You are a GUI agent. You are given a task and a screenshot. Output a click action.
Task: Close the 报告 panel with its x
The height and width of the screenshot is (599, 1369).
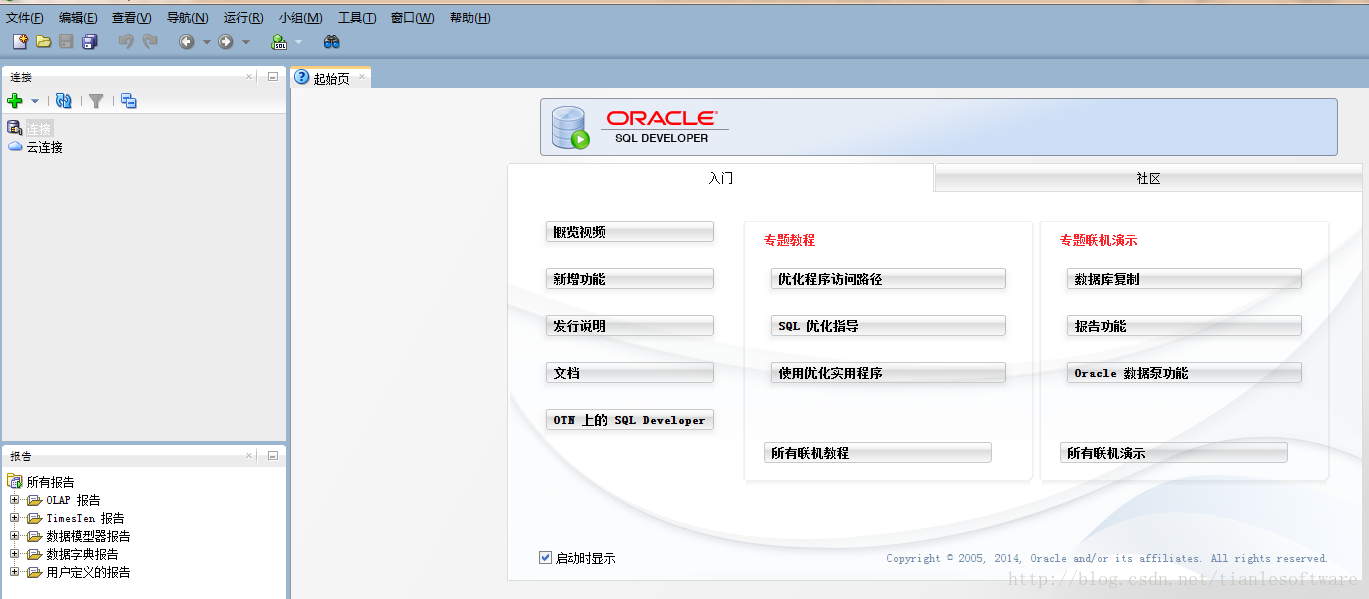point(250,455)
